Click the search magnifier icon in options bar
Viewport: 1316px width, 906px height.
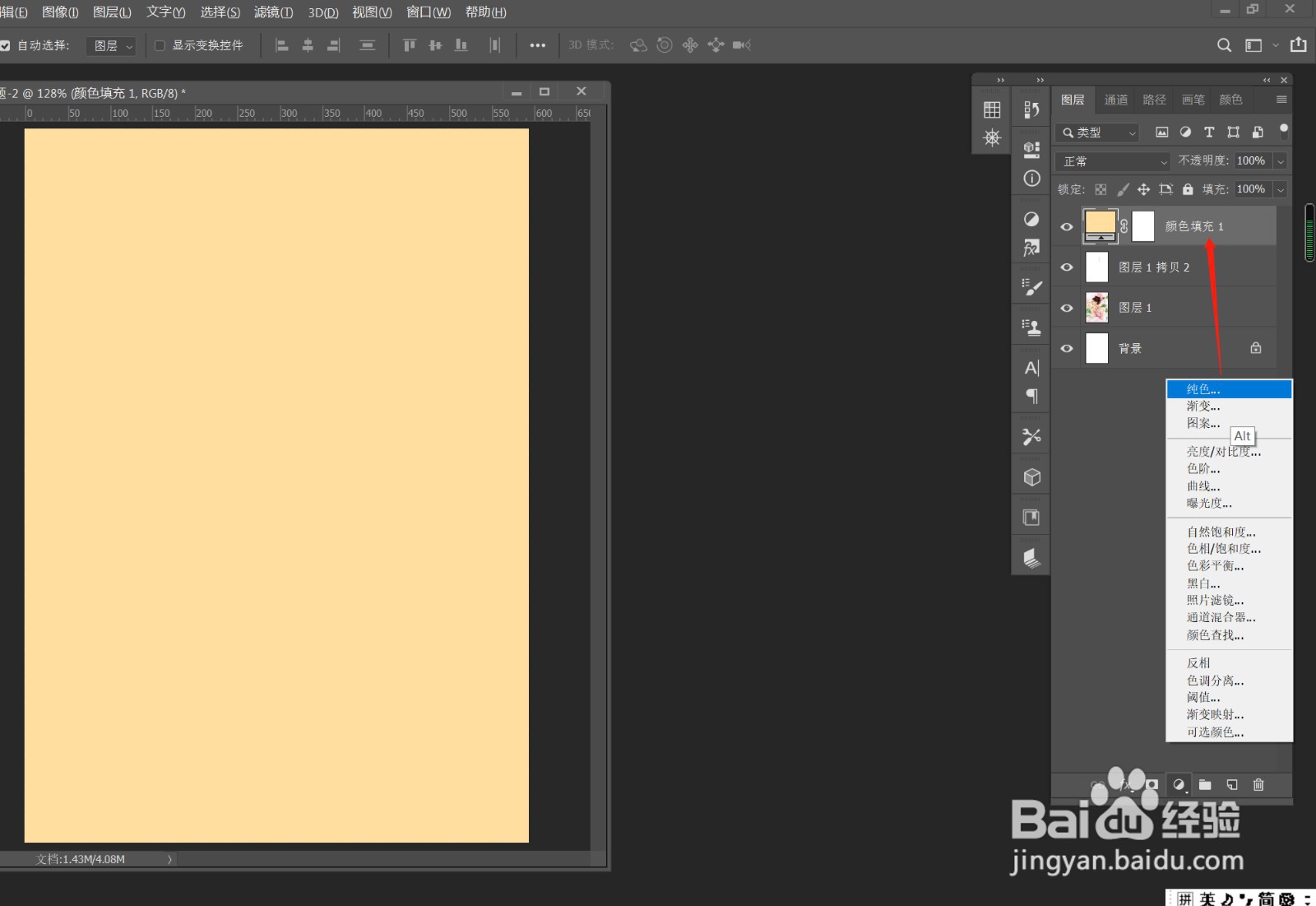click(1225, 45)
